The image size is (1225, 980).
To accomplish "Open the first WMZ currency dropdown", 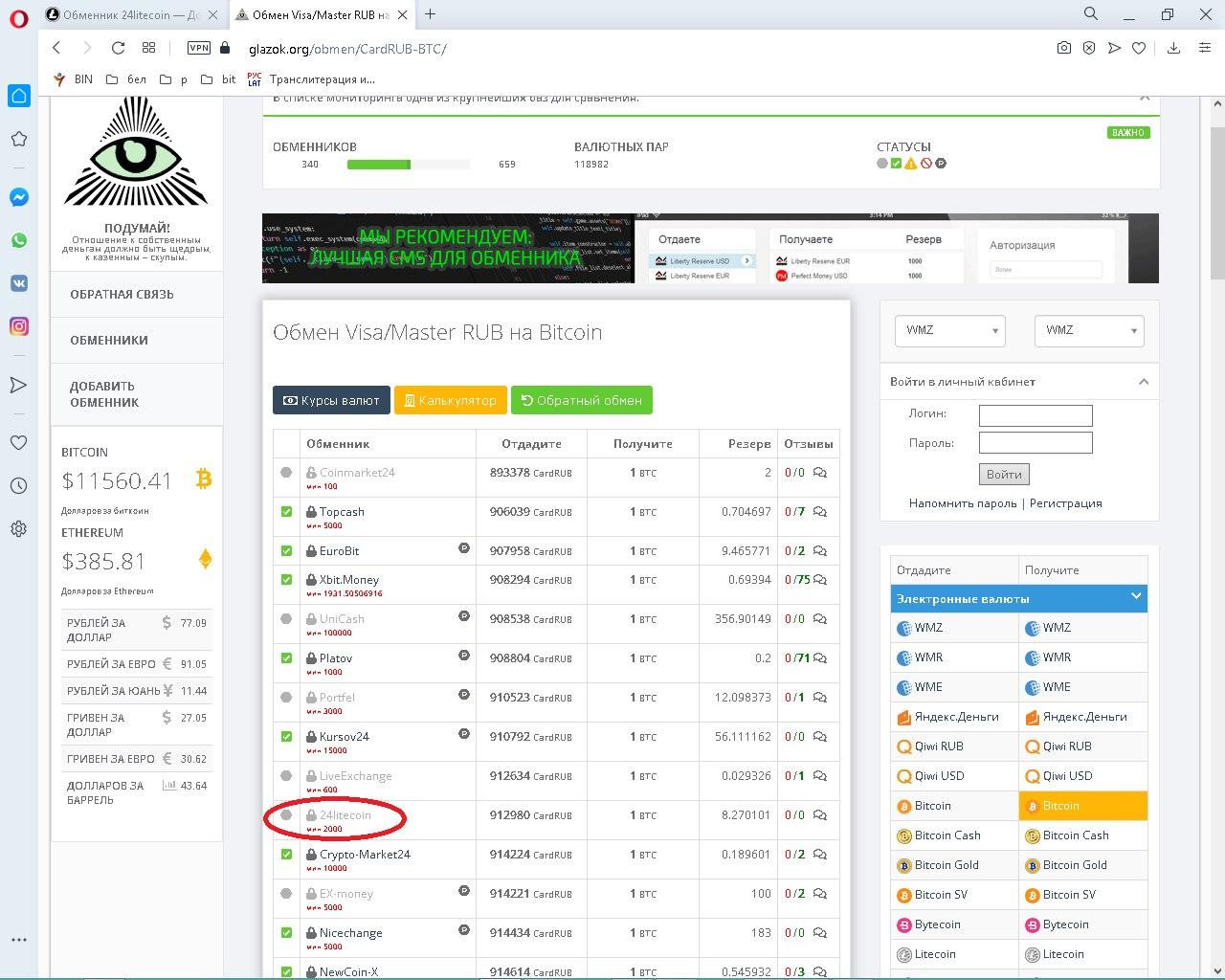I will pos(949,330).
